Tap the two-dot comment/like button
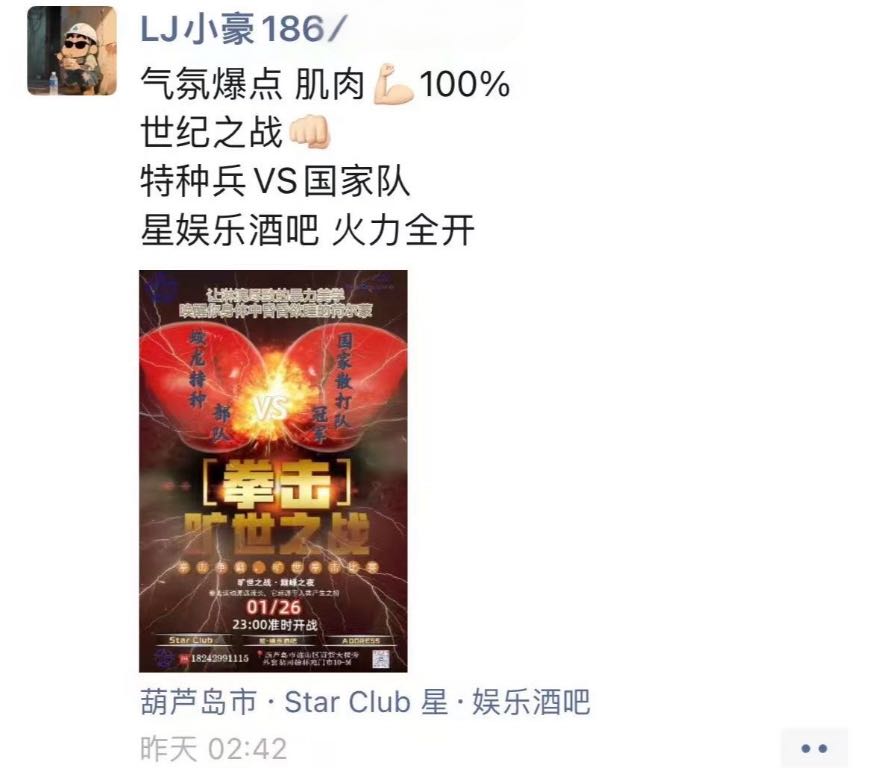This screenshot has height=768, width=879. point(814,748)
